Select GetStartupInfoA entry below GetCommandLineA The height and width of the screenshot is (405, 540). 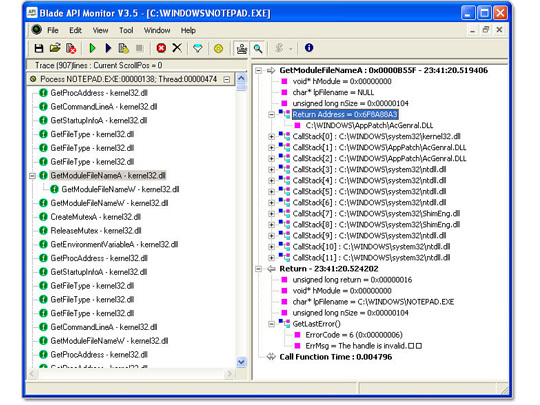[99, 121]
